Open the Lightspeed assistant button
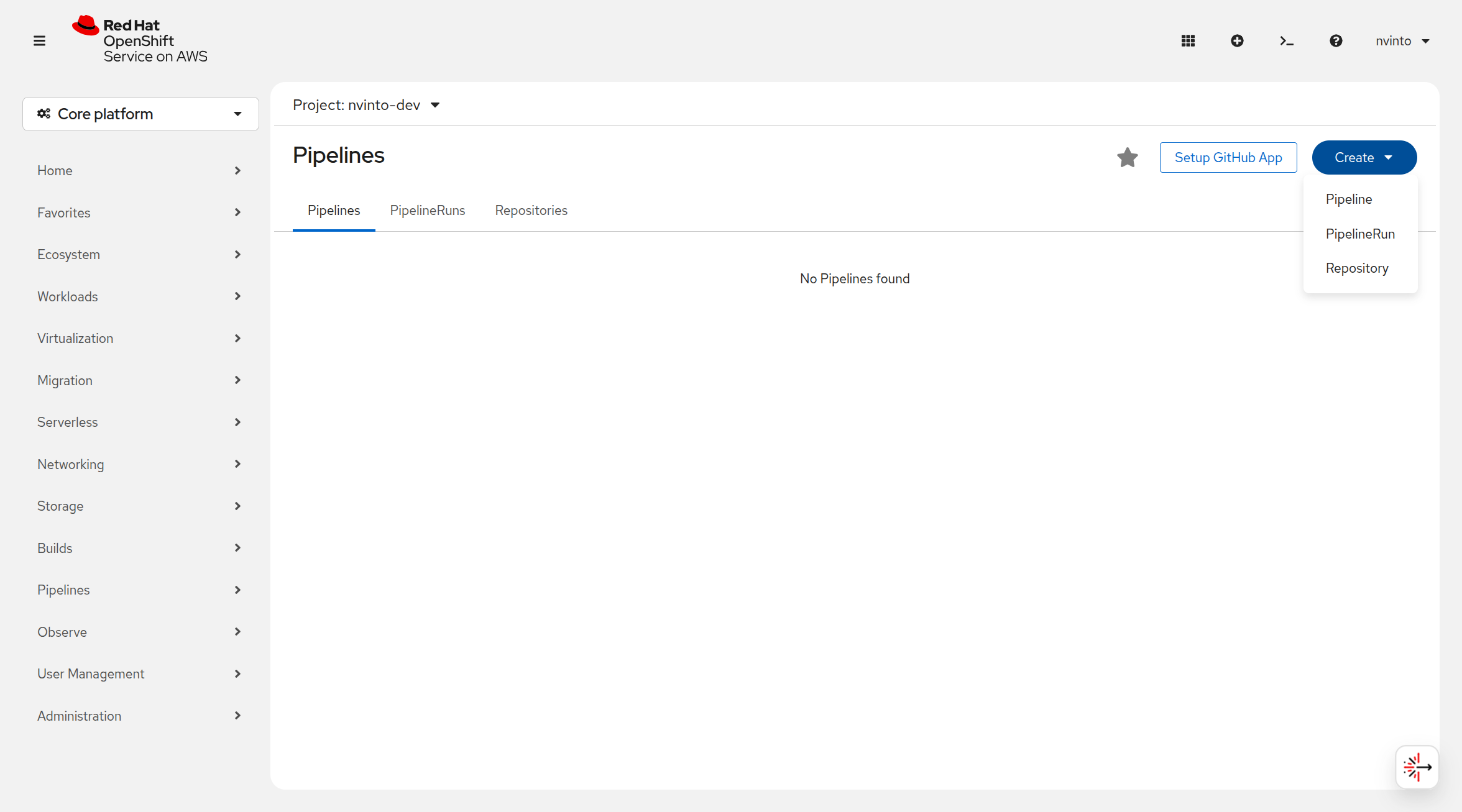This screenshot has height=812, width=1462. point(1417,767)
